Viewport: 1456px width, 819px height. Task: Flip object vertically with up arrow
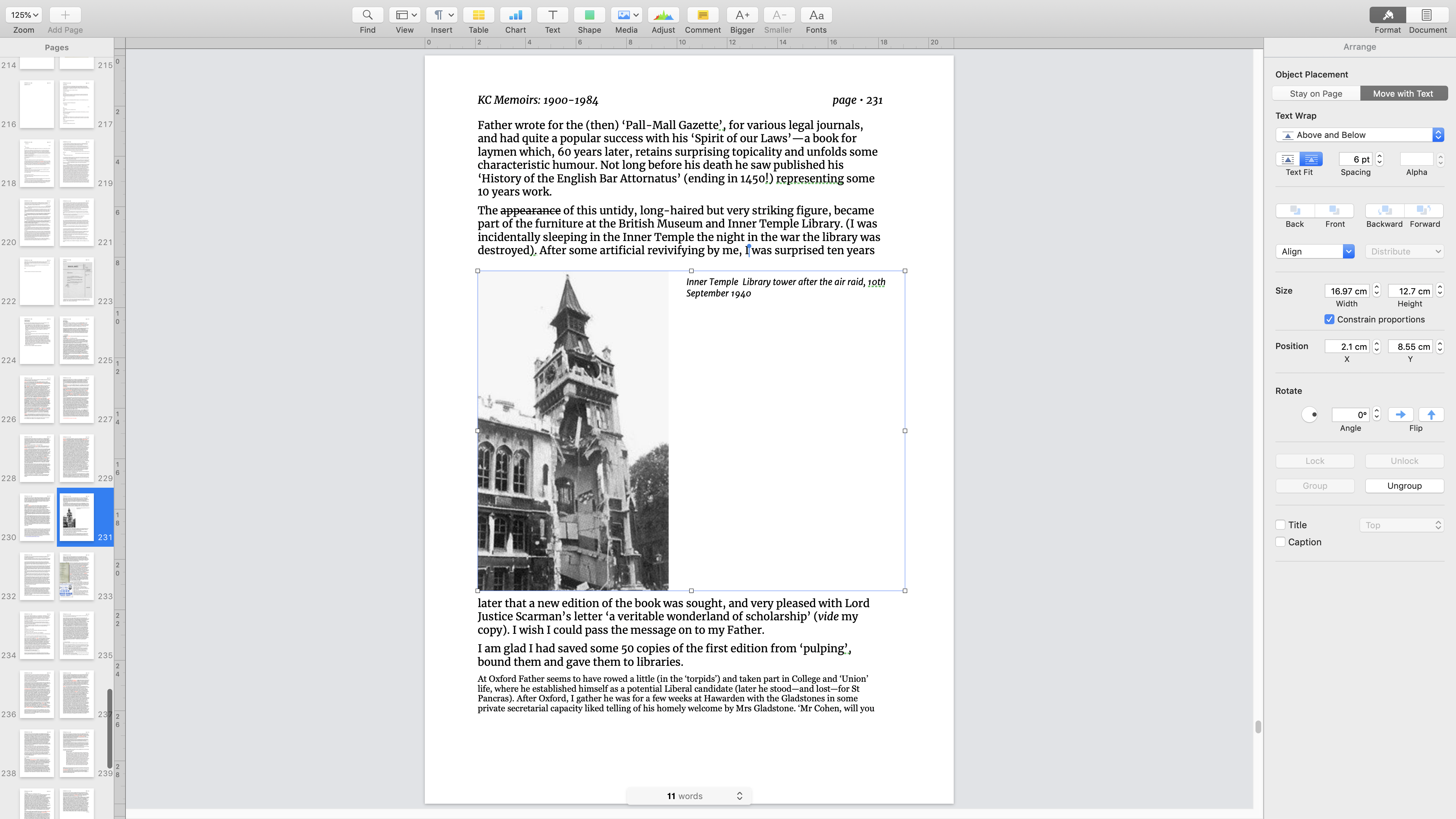1431,414
